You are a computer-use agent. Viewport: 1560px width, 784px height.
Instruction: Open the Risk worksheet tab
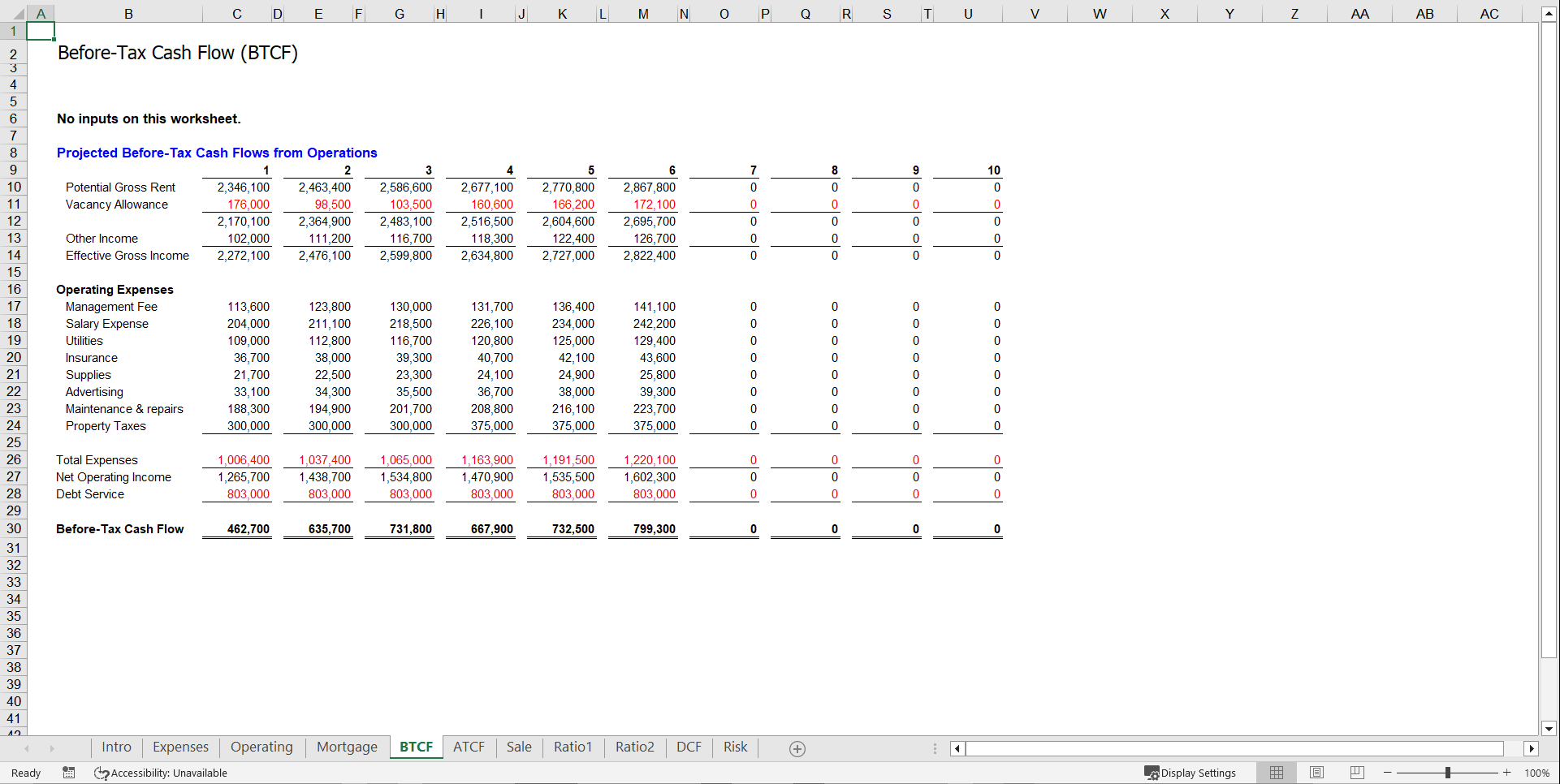tap(735, 747)
